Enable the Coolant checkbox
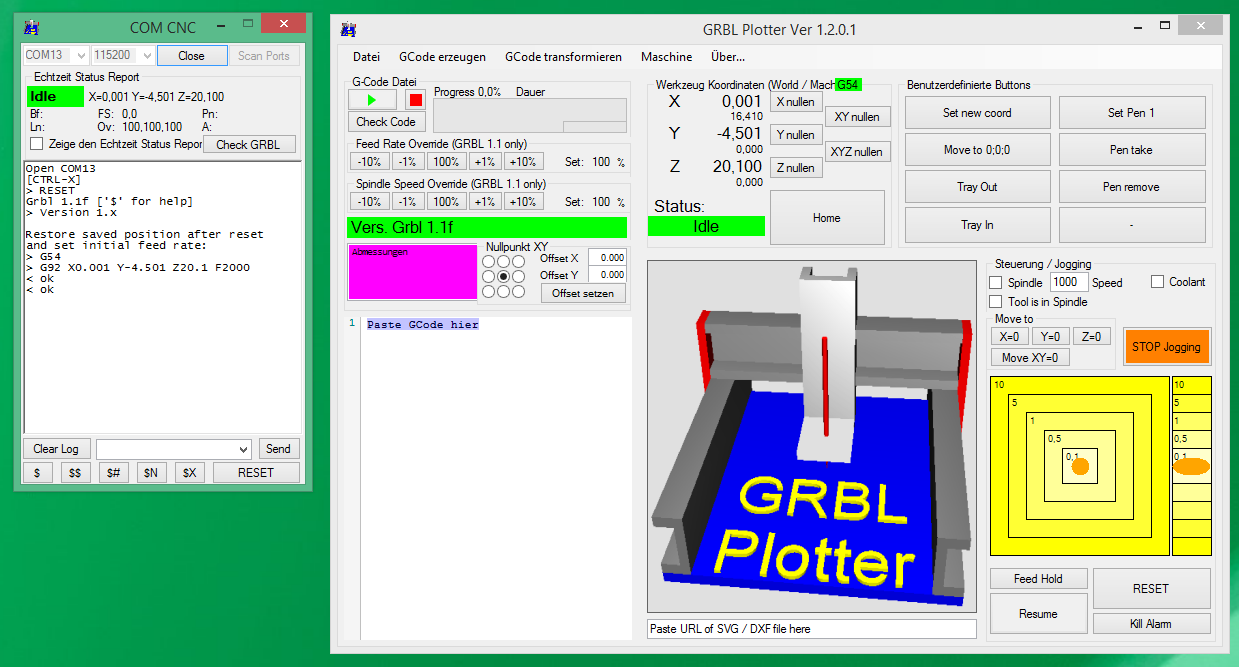This screenshot has height=667, width=1239. pyautogui.click(x=1158, y=282)
